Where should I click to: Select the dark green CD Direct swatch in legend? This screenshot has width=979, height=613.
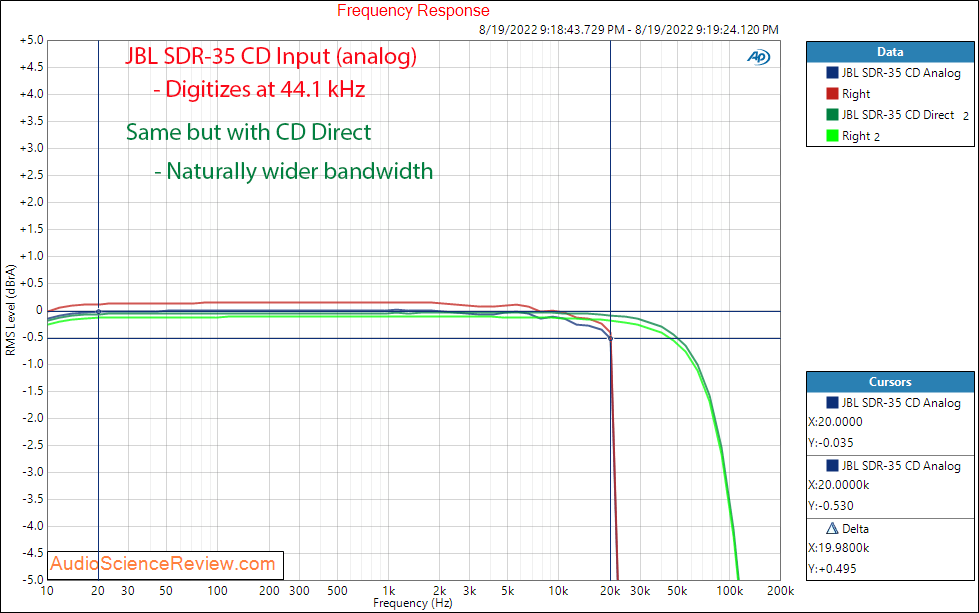point(832,114)
